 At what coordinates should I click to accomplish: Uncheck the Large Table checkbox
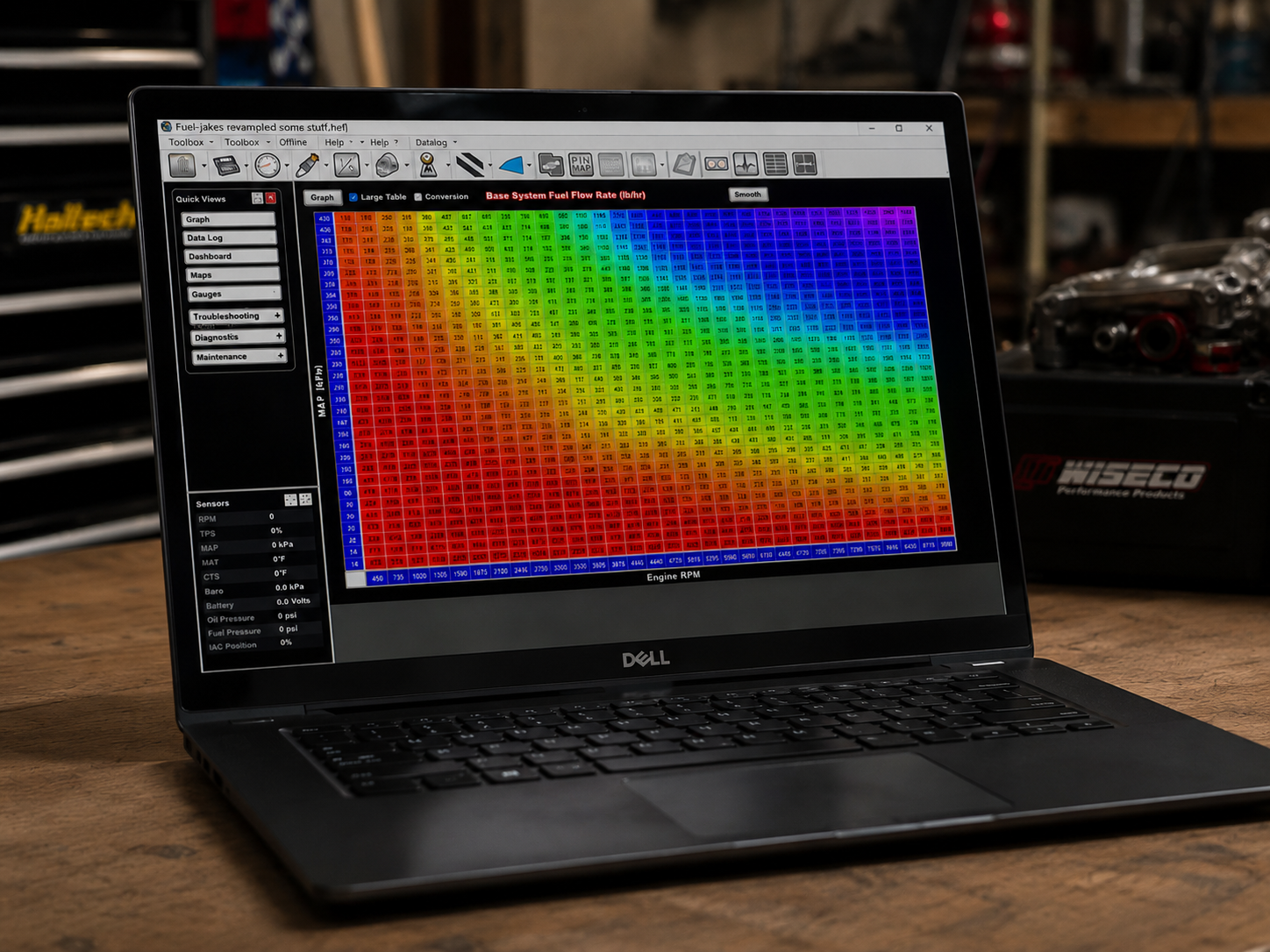click(353, 197)
